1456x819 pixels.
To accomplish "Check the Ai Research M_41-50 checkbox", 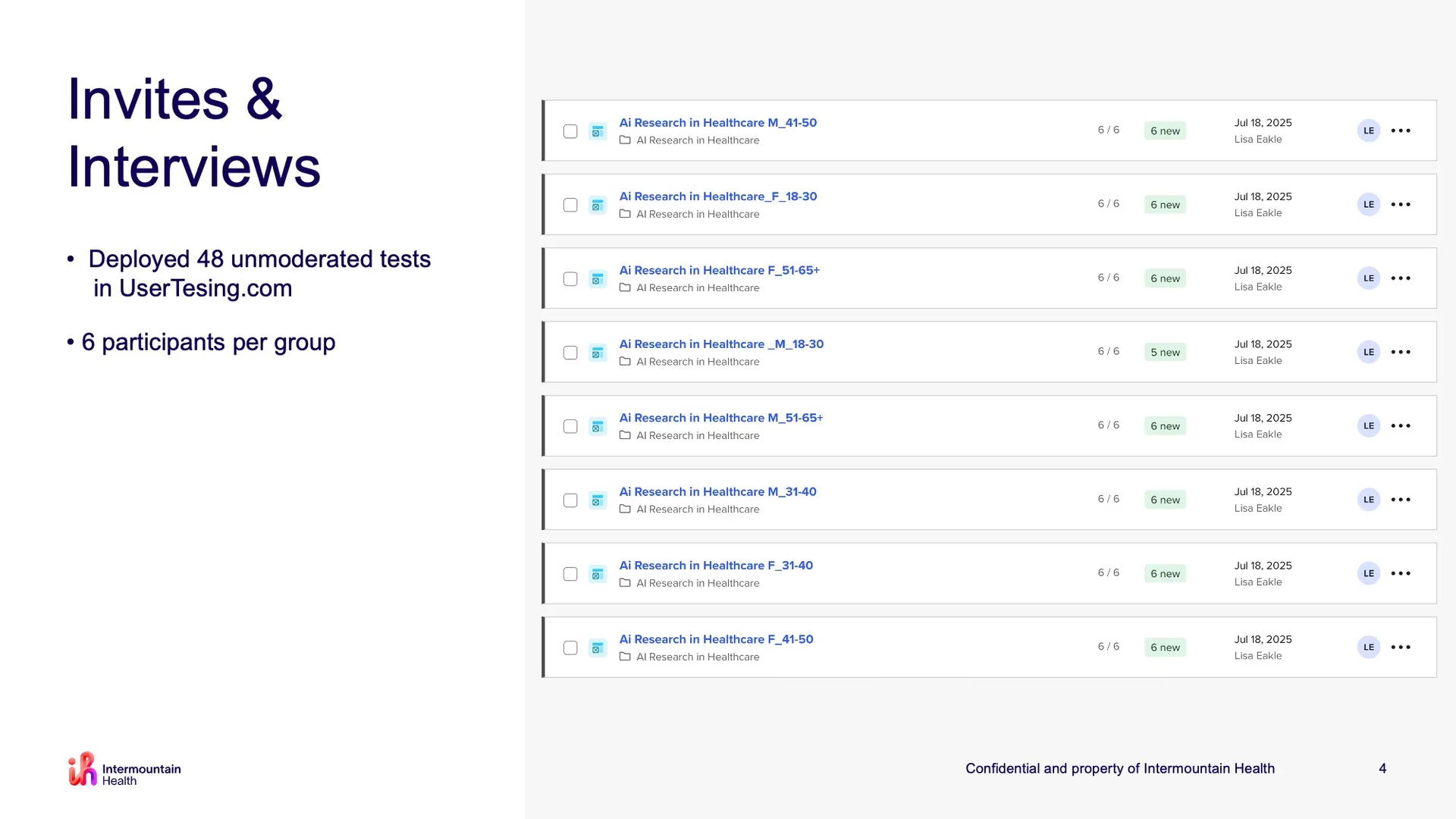I will tap(570, 131).
